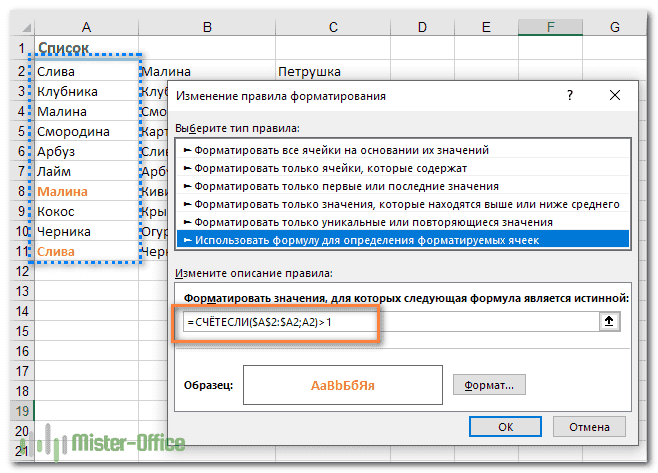
Task: Select rule type 'только первые или последние значения'
Action: (x=403, y=186)
